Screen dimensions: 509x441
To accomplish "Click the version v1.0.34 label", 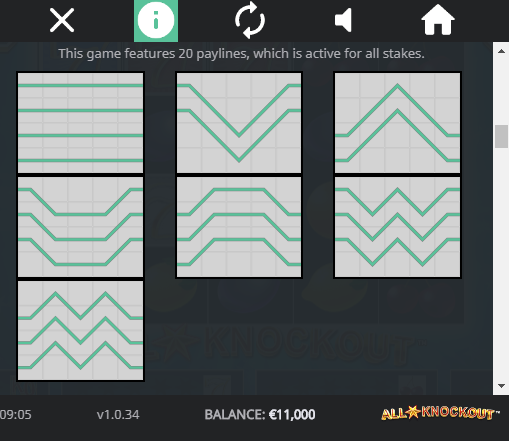I will [118, 415].
